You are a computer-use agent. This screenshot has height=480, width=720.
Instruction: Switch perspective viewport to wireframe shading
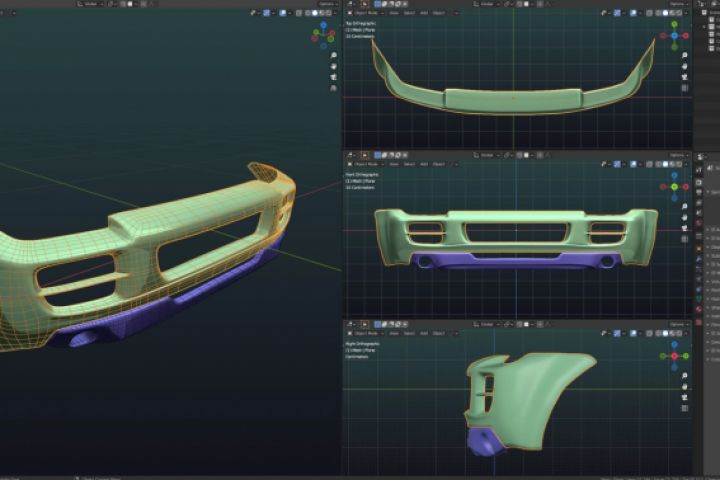(308, 13)
